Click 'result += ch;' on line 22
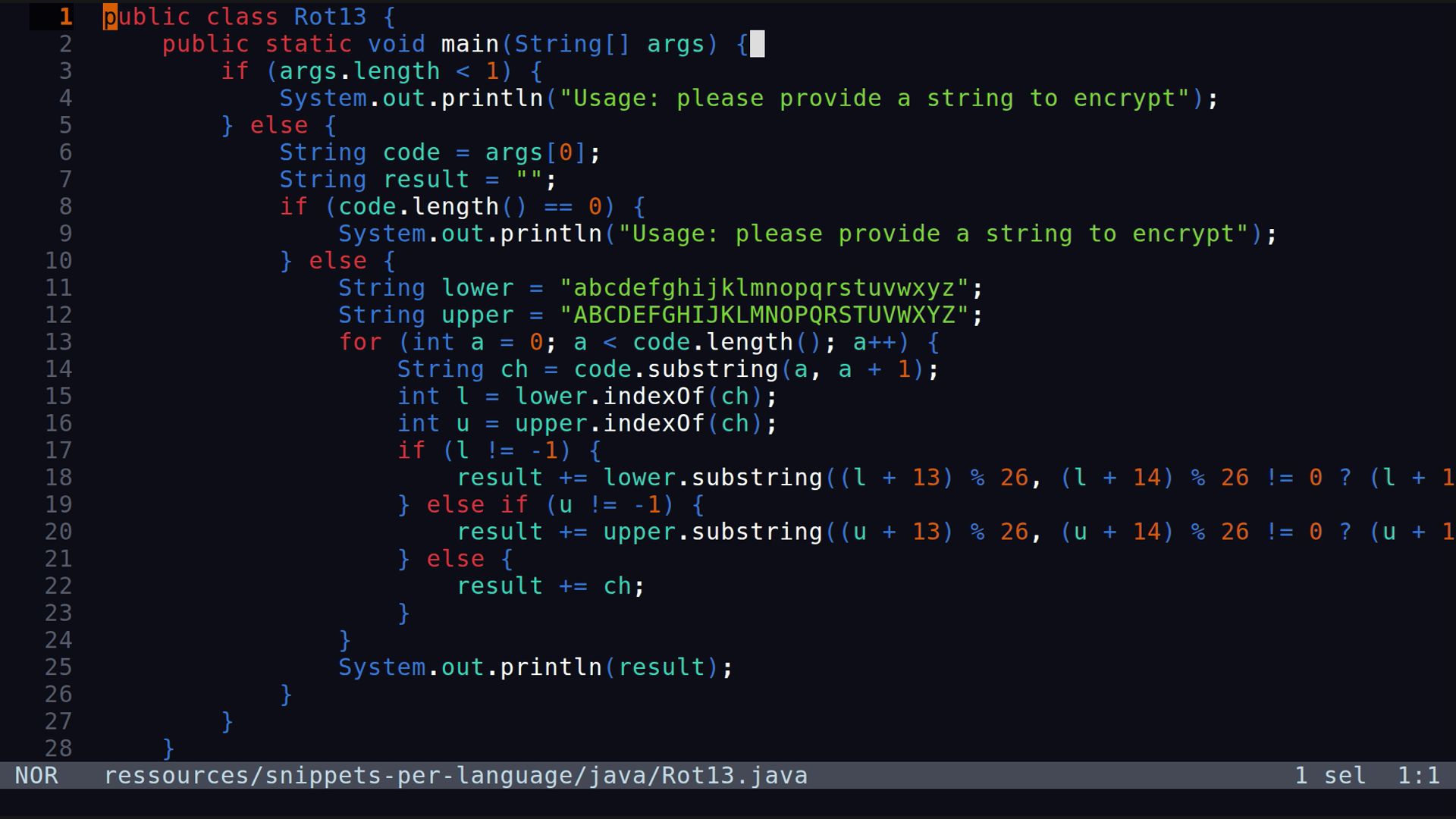Viewport: 1456px width, 819px height. pyautogui.click(x=551, y=586)
